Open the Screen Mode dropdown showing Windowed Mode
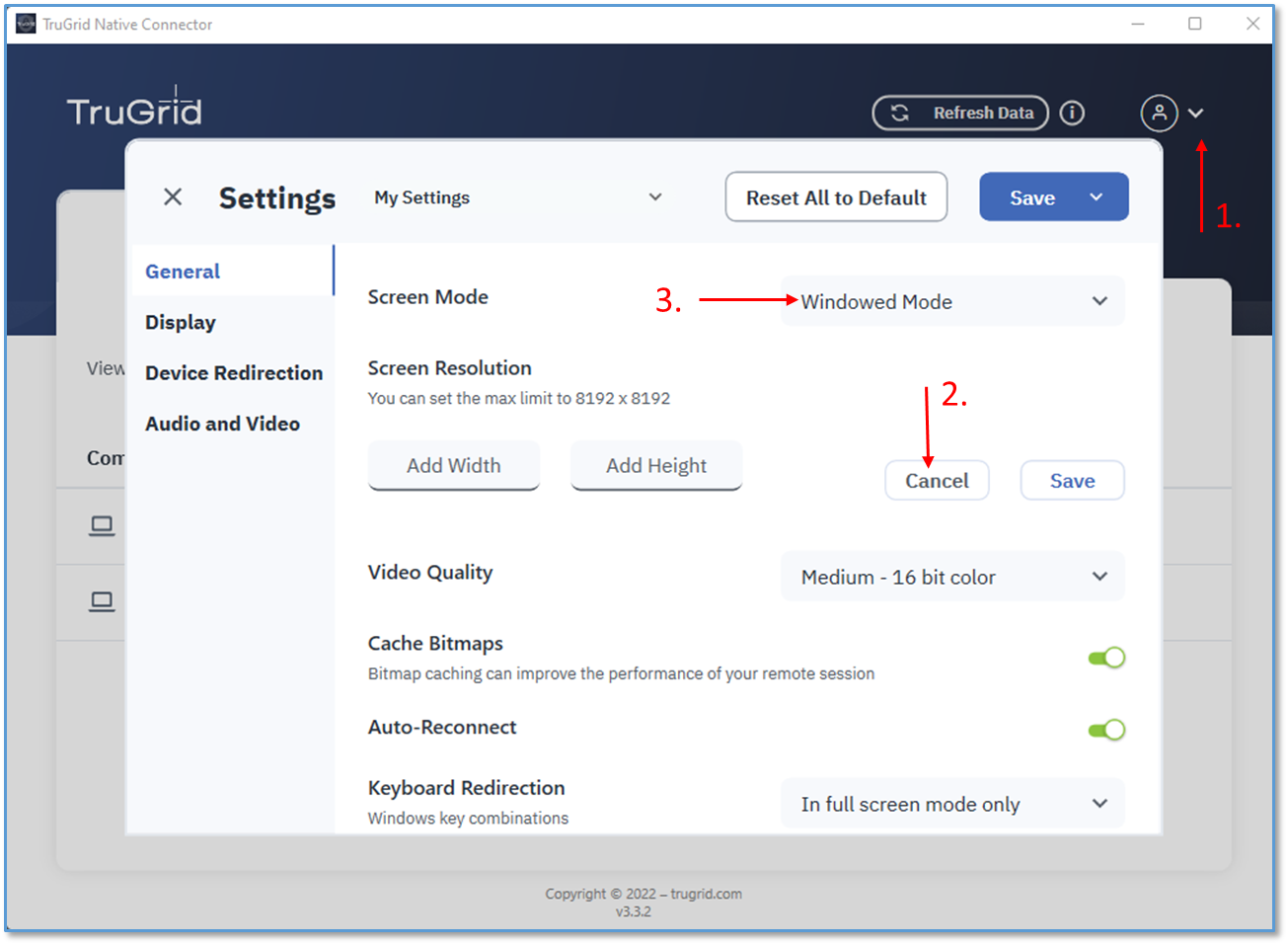The height and width of the screenshot is (945, 1288). tap(952, 301)
